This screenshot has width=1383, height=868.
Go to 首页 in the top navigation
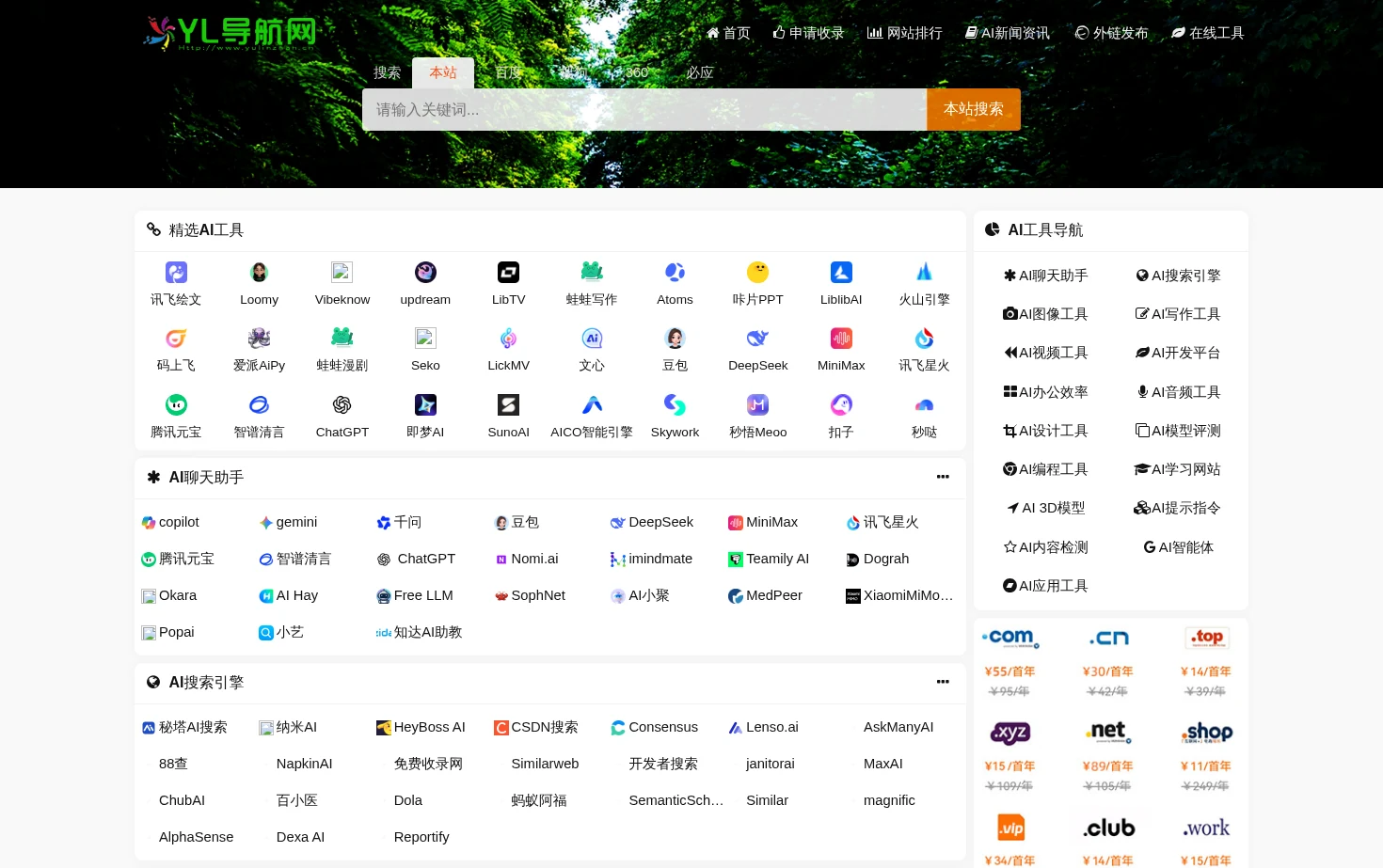pyautogui.click(x=728, y=33)
